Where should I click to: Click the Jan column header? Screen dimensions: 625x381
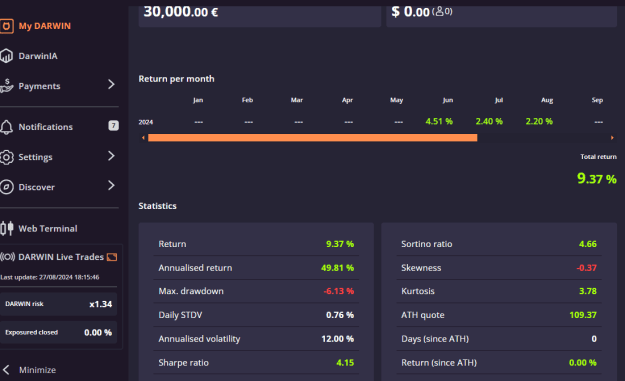tap(198, 100)
